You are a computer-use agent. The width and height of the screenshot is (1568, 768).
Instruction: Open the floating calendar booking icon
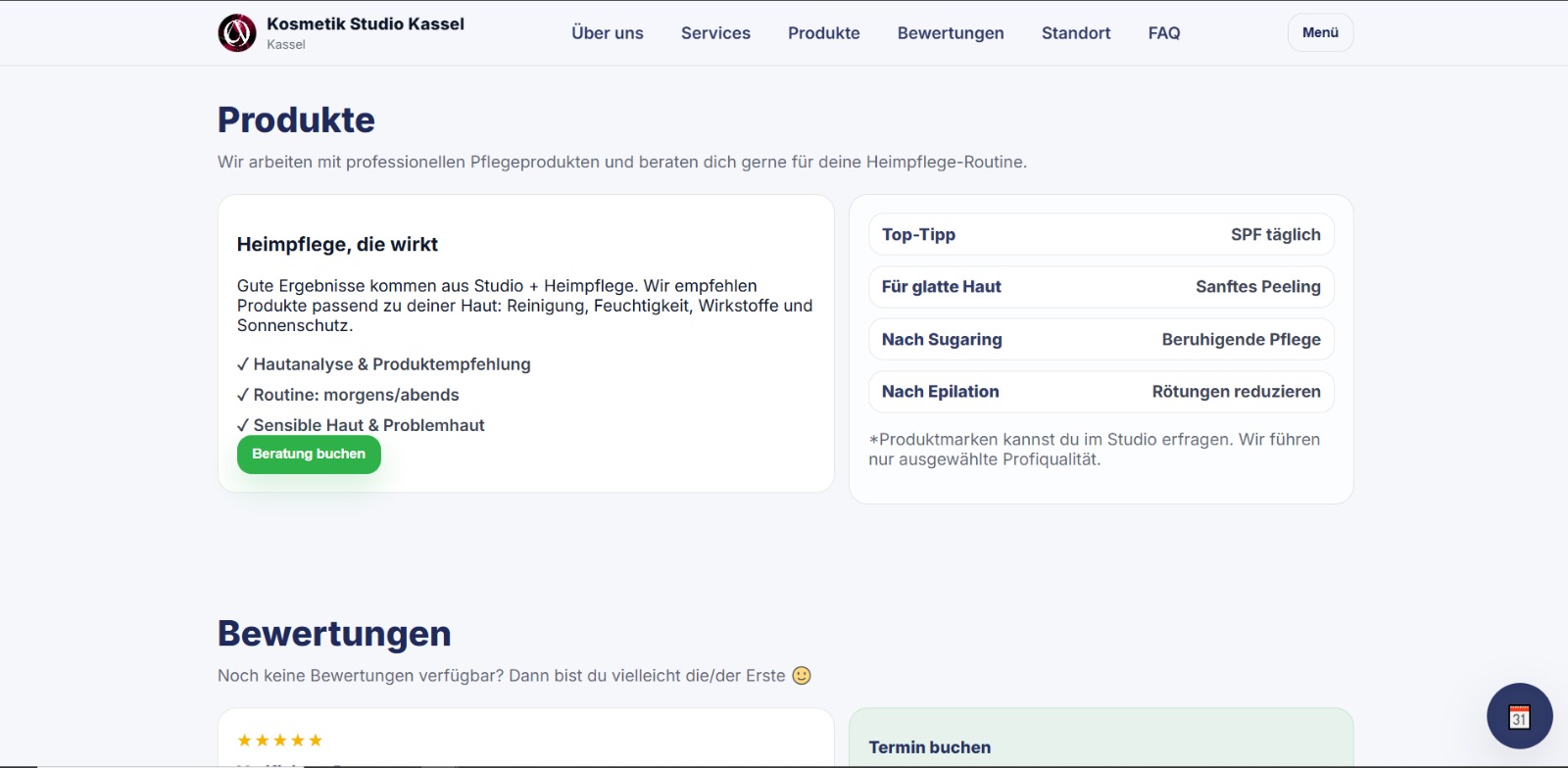pos(1519,716)
